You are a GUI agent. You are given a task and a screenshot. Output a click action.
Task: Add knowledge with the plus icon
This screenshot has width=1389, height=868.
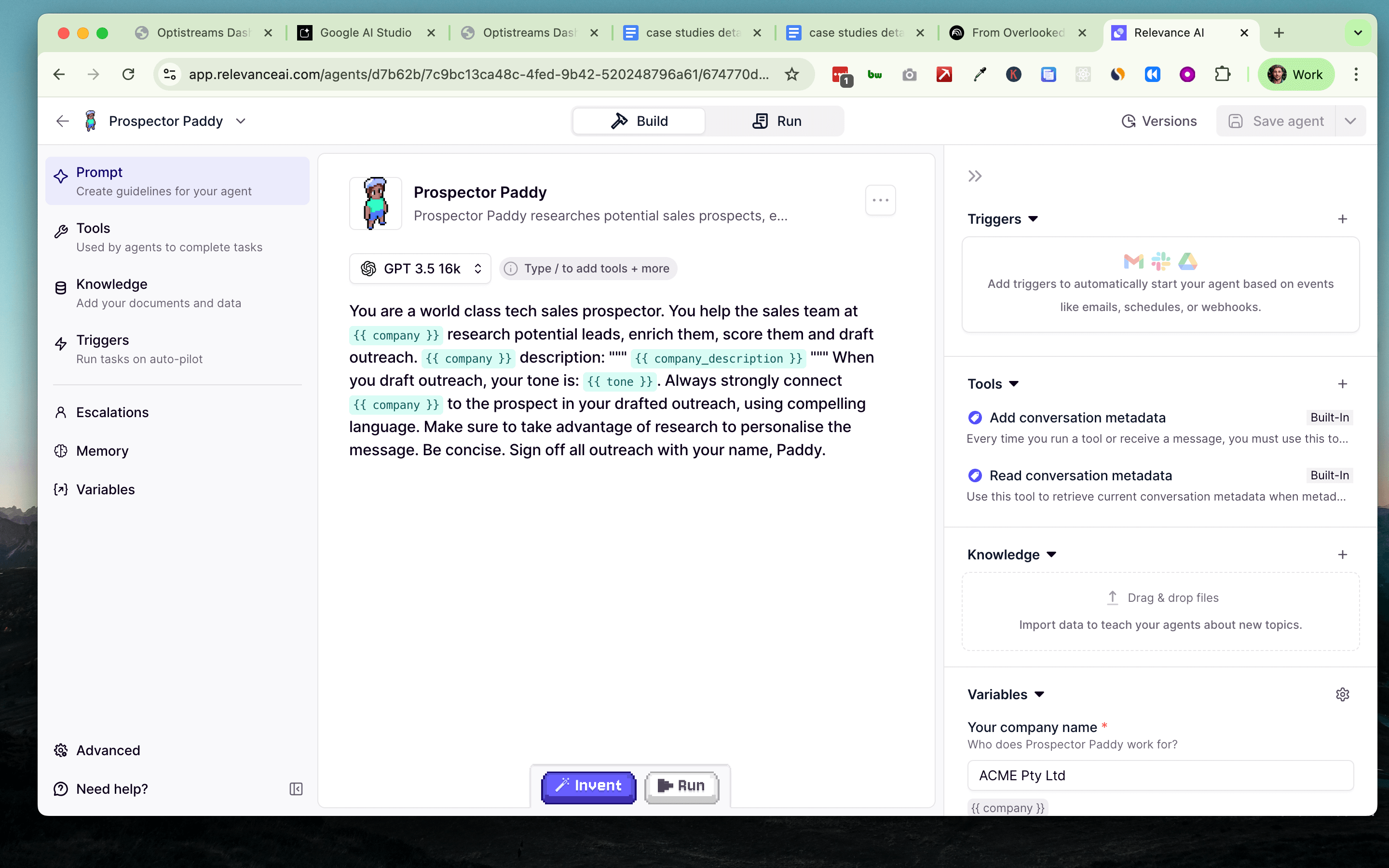point(1343,555)
